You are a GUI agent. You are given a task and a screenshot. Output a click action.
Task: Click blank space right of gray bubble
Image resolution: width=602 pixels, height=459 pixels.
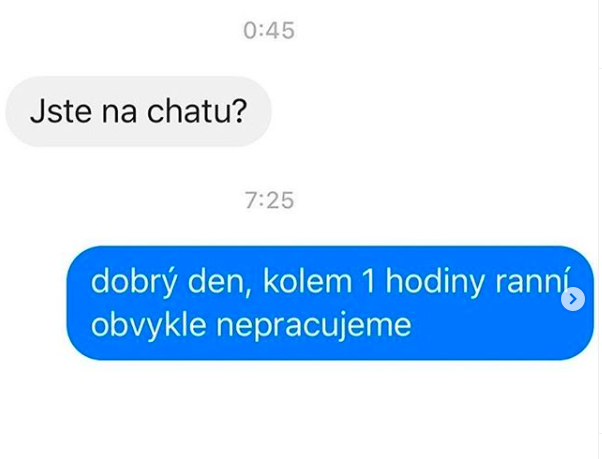(430, 112)
